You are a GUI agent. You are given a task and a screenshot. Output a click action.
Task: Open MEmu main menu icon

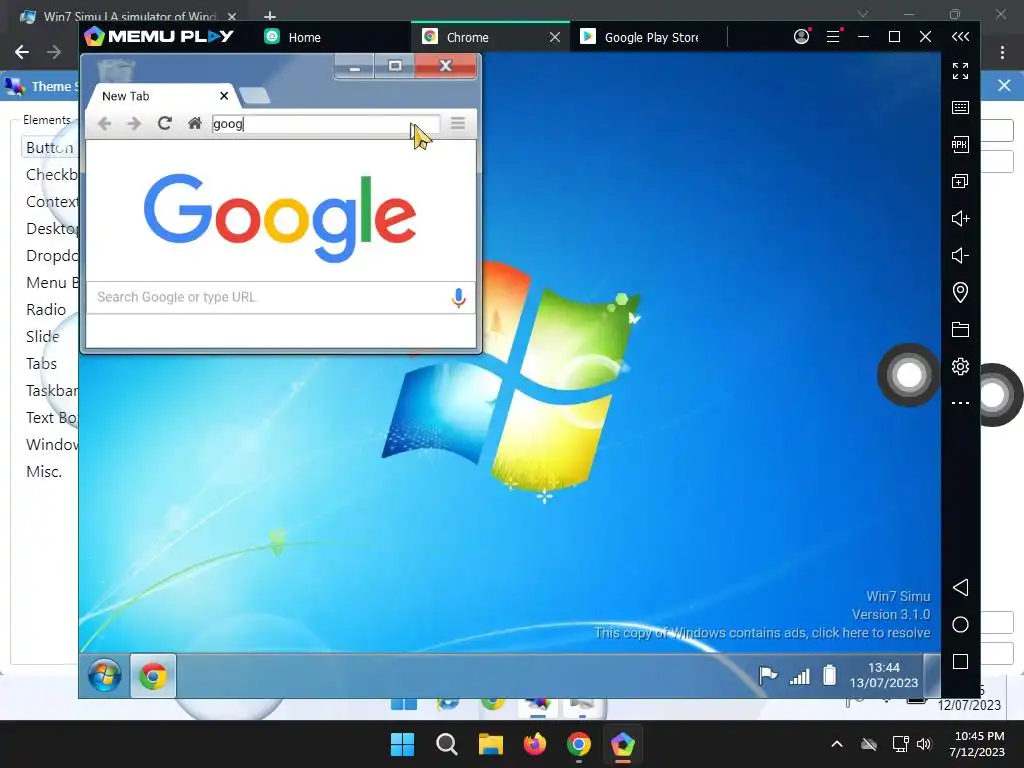point(833,37)
